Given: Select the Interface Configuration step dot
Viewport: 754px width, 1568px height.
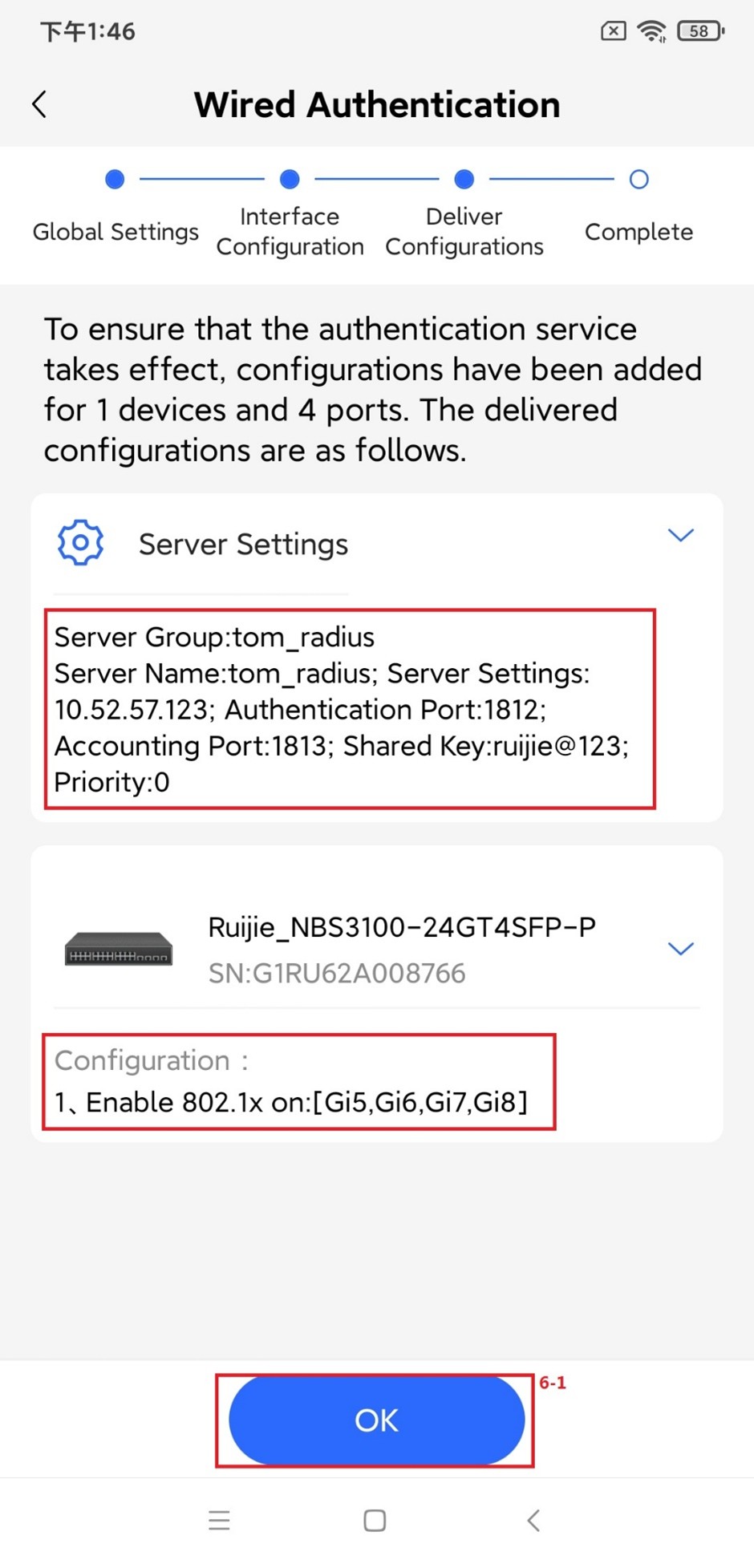Looking at the screenshot, I should pos(290,180).
